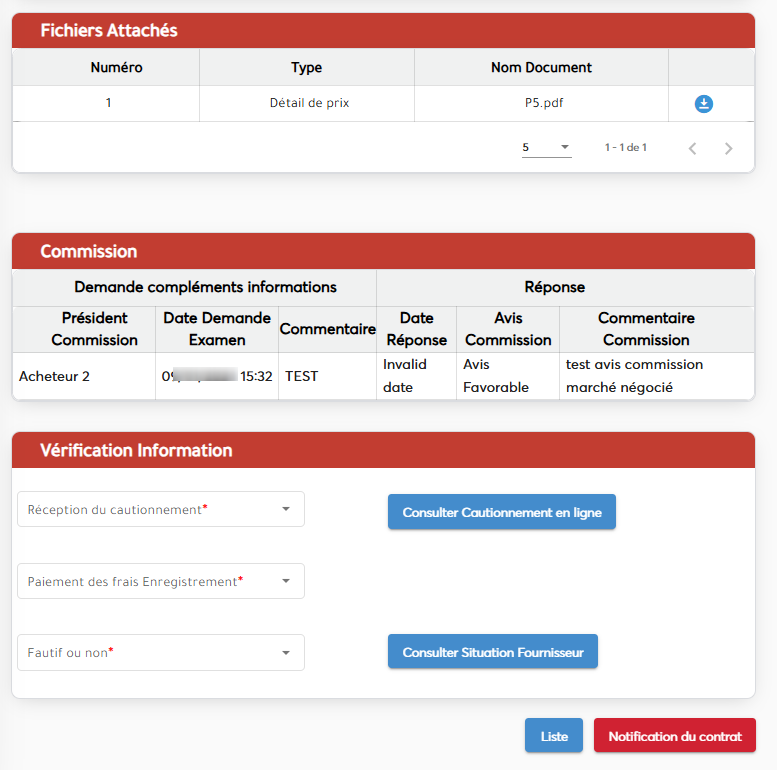The image size is (777, 770).
Task: Click the Avis Favorable cell
Action: pyautogui.click(x=496, y=376)
